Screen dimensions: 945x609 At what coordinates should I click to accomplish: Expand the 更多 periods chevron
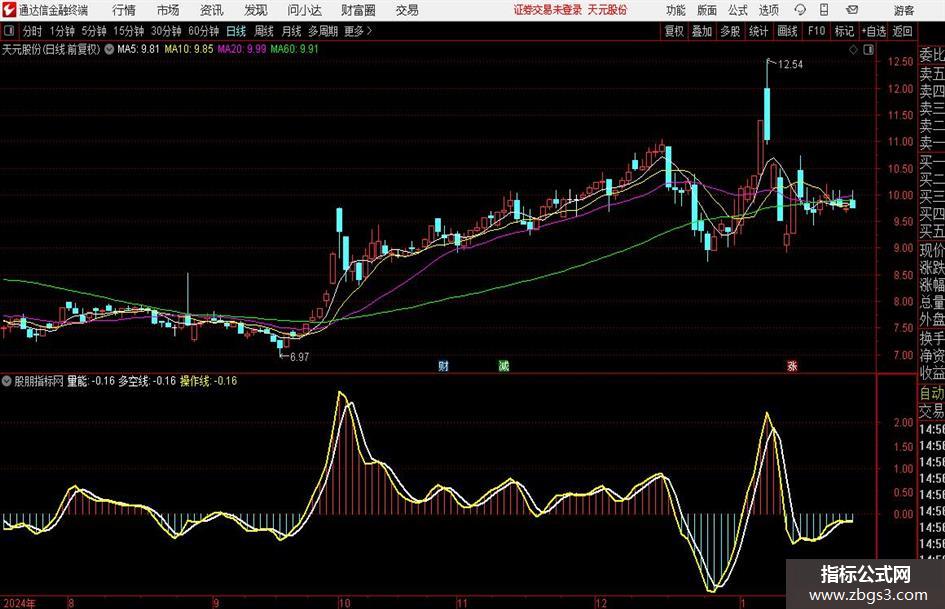point(369,31)
